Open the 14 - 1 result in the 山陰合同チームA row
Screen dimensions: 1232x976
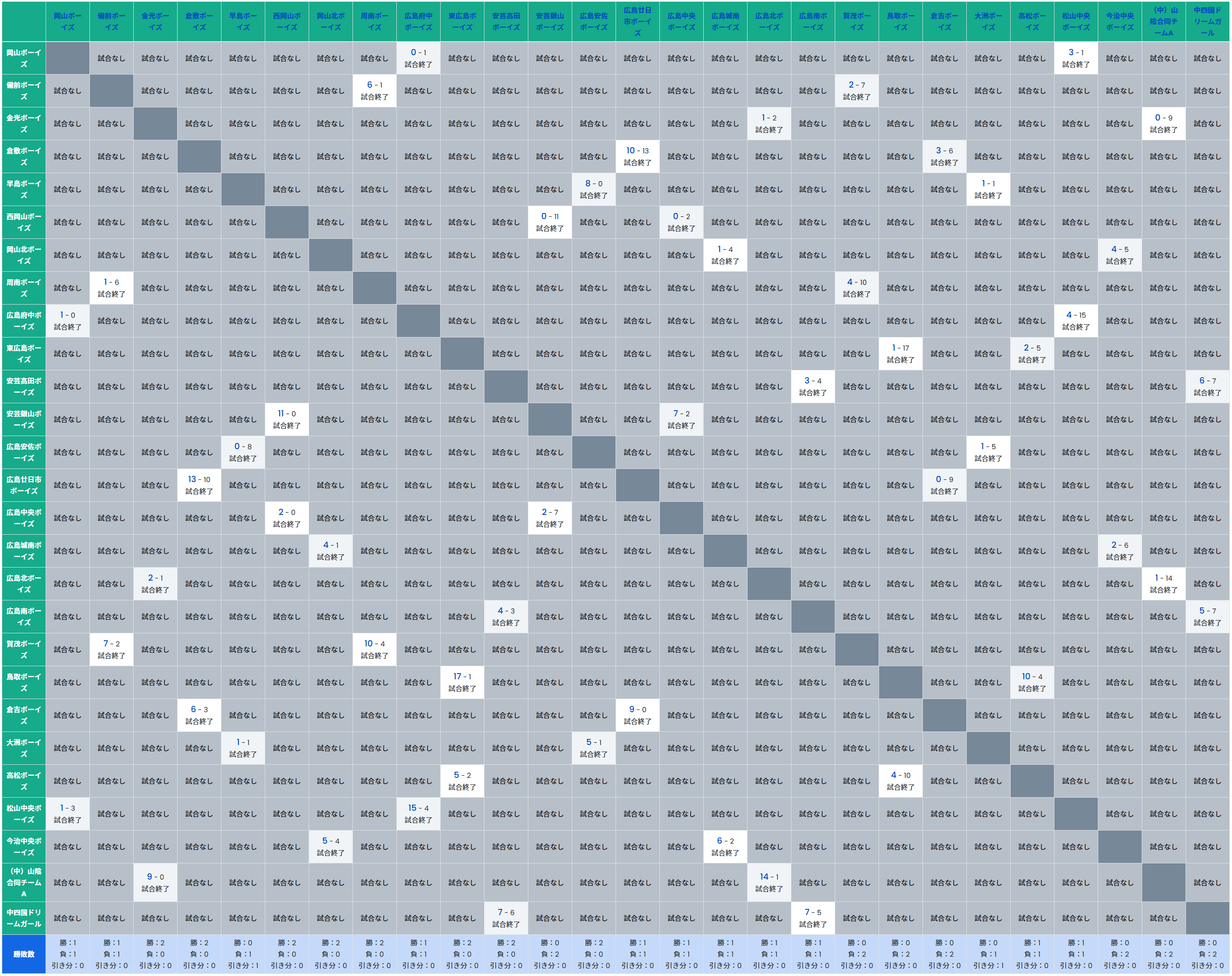point(769,877)
